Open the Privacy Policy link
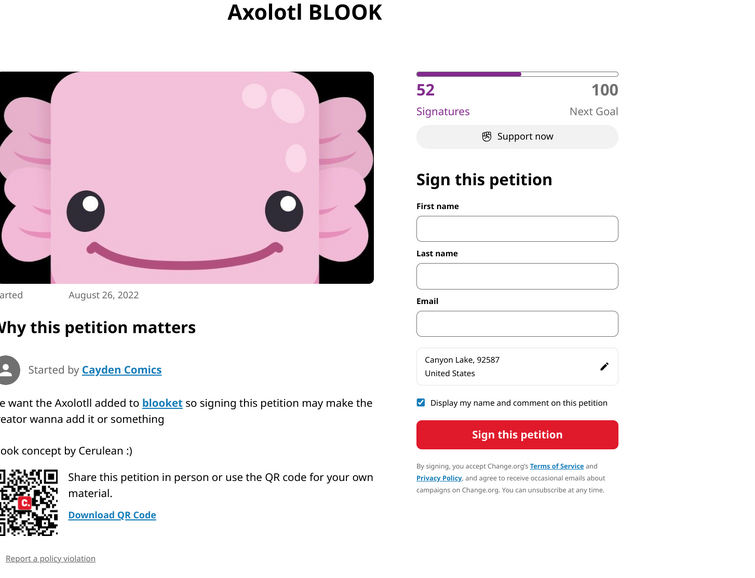Viewport: 755px width, 578px height. click(439, 478)
